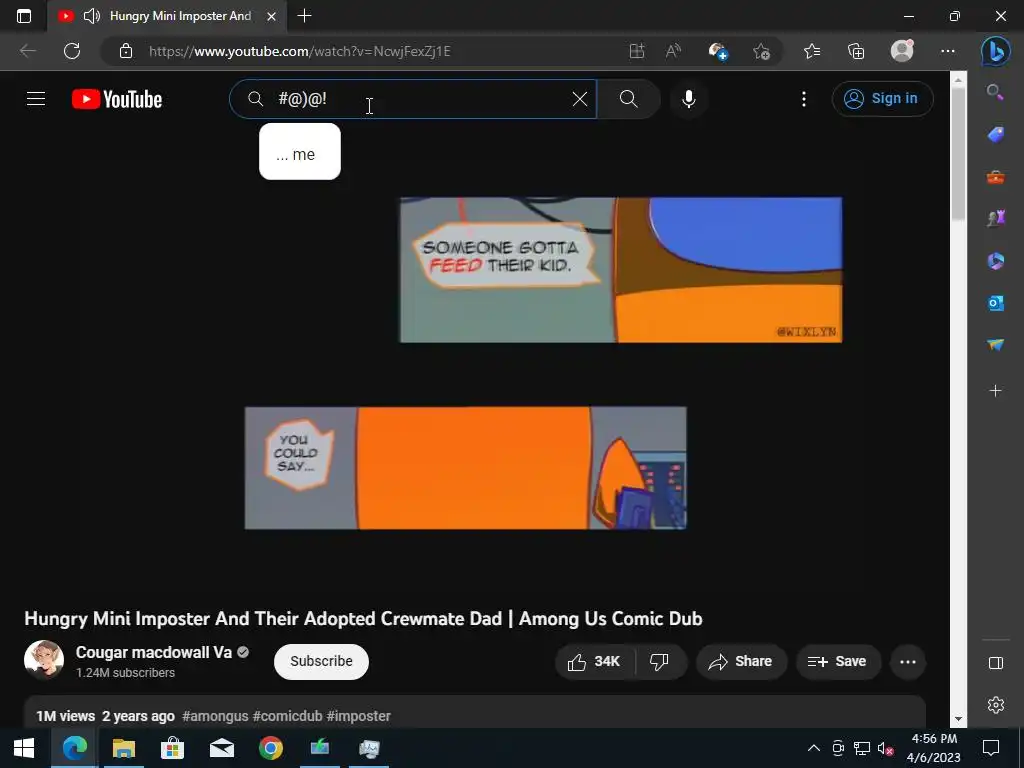Open a new browser tab
The width and height of the screenshot is (1024, 768).
point(304,16)
